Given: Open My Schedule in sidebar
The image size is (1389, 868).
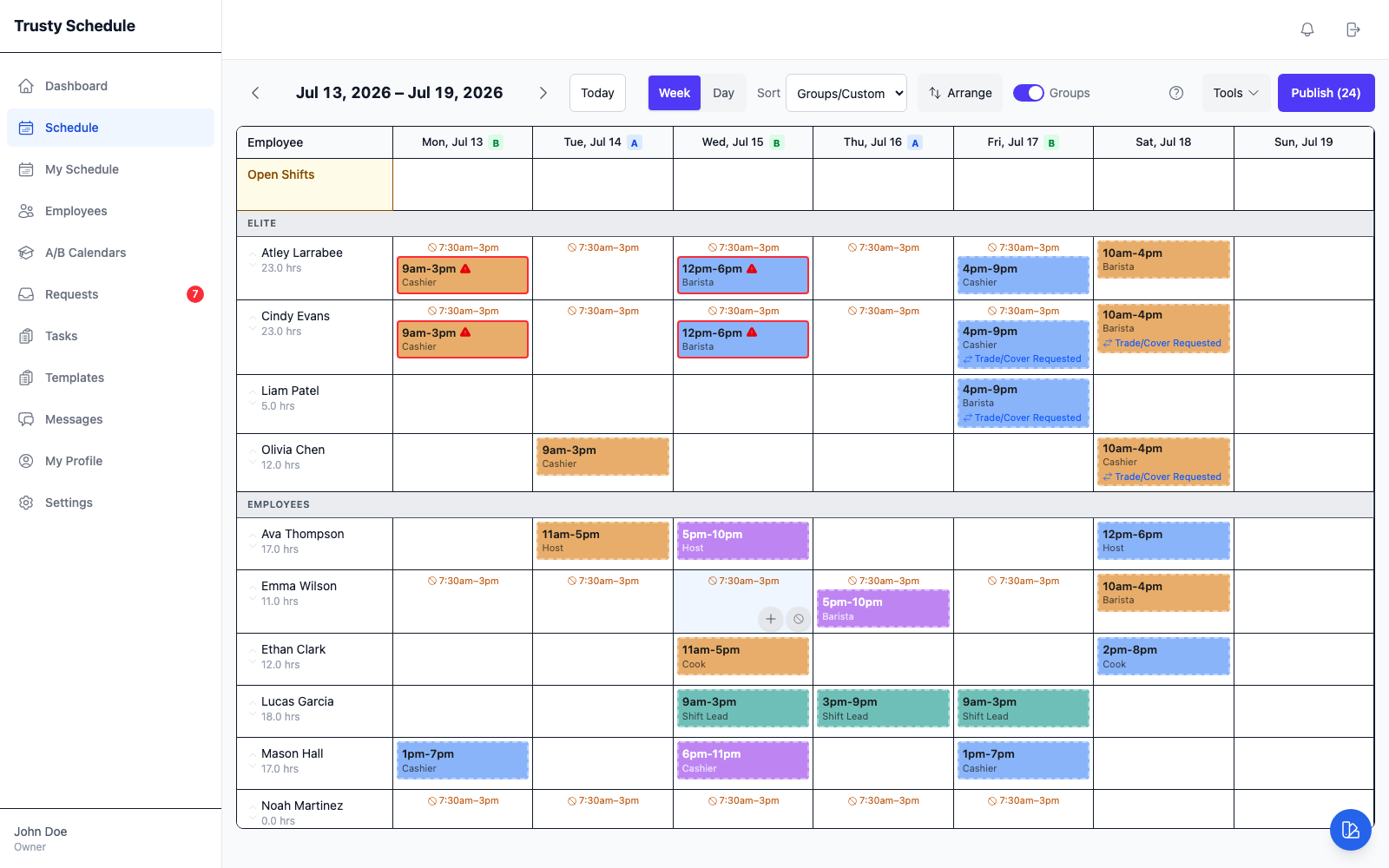Looking at the screenshot, I should (110, 169).
